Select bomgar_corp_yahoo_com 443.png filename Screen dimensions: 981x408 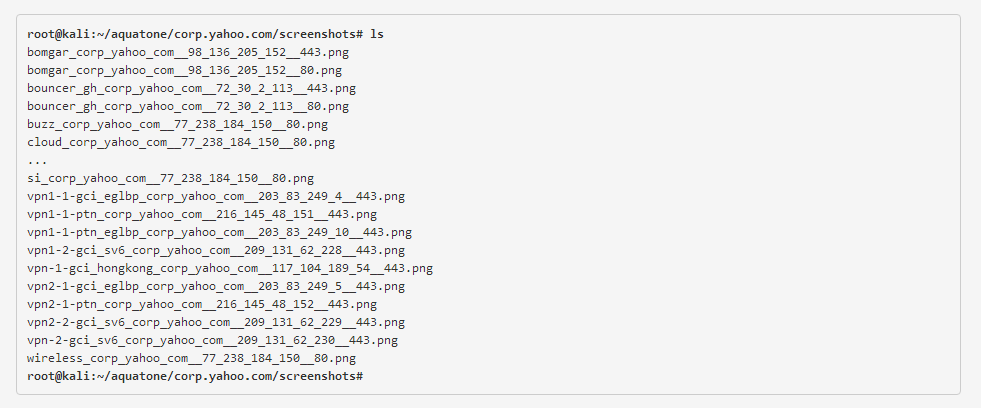coord(188,53)
